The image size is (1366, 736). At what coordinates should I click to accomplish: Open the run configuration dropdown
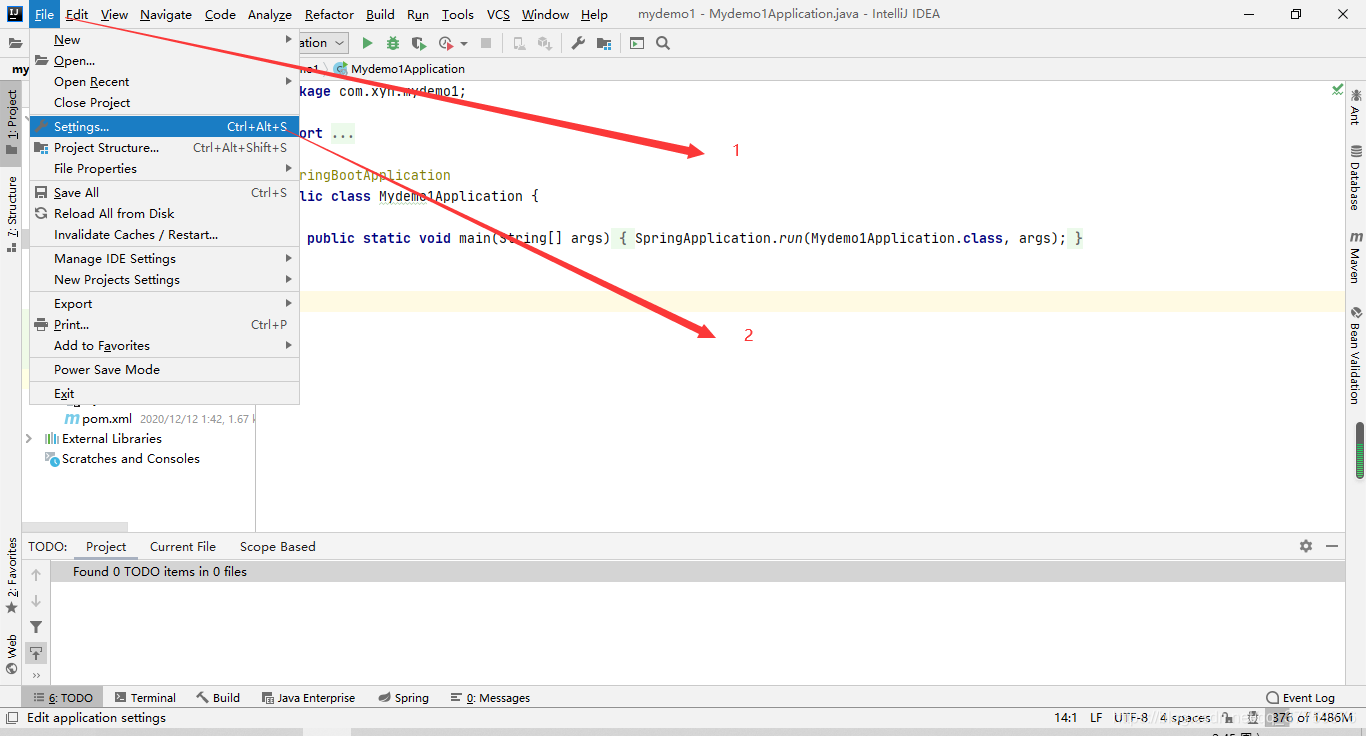click(323, 43)
